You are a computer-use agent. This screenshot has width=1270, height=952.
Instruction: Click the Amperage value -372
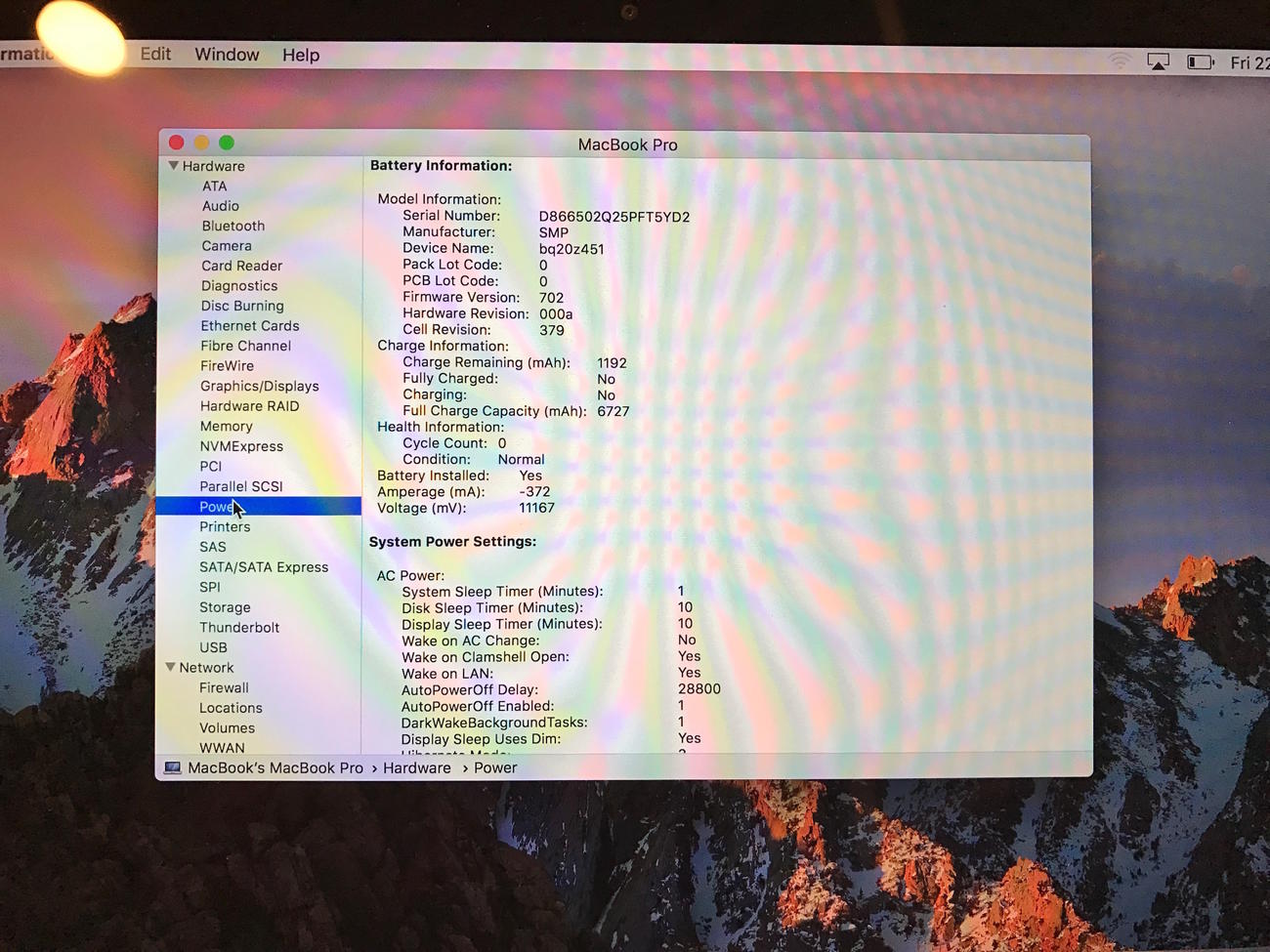[x=534, y=492]
